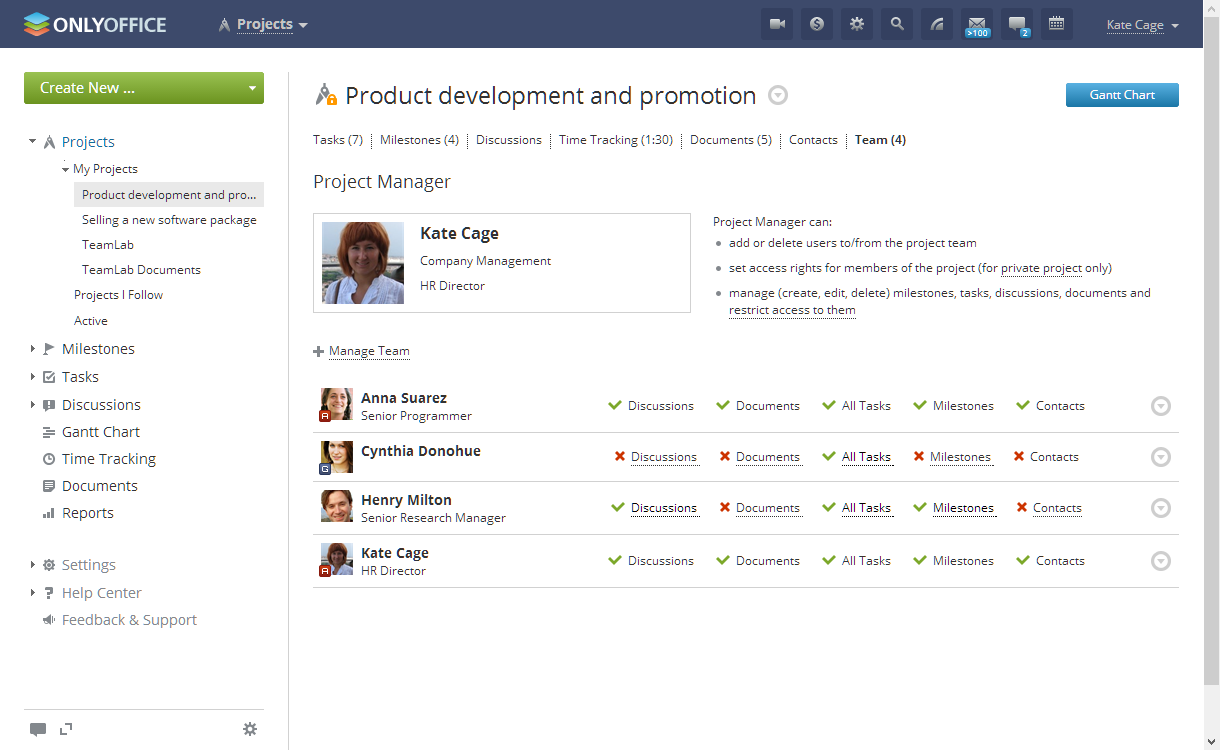Open the feed icon in top bar
Image resolution: width=1220 pixels, height=750 pixels.
tap(937, 24)
